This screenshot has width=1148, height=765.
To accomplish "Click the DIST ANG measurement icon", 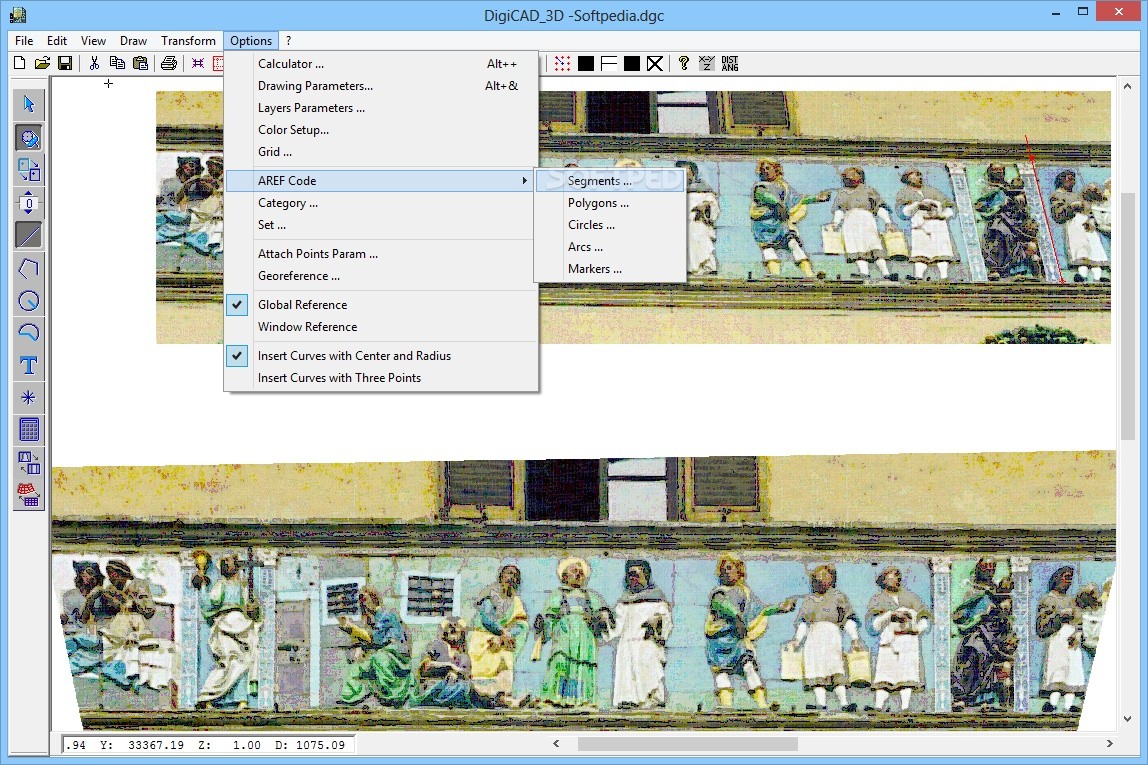I will click(730, 64).
